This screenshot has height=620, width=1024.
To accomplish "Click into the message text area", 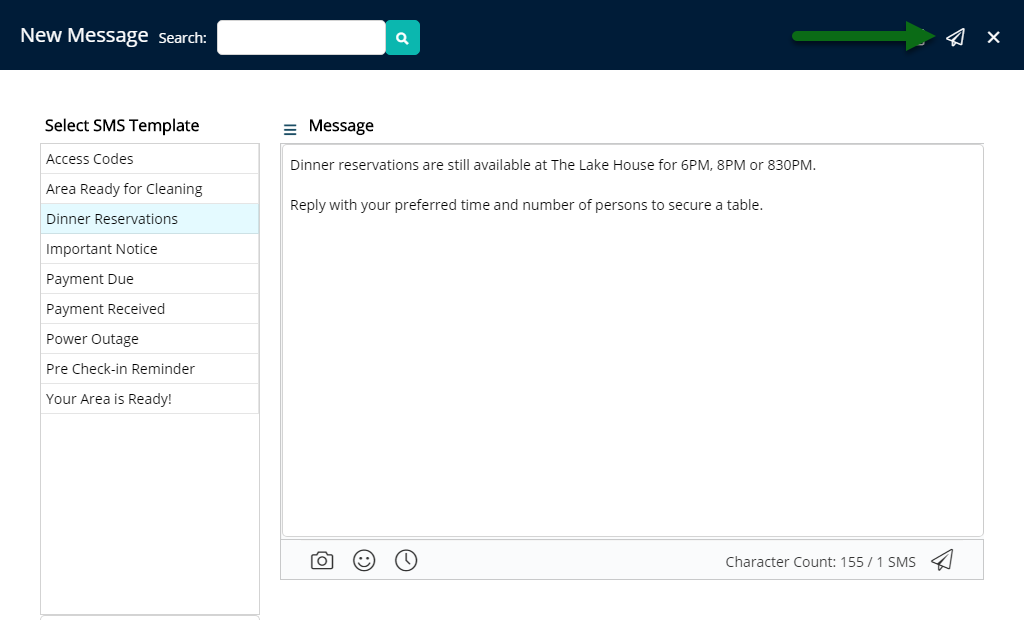I will tap(632, 340).
